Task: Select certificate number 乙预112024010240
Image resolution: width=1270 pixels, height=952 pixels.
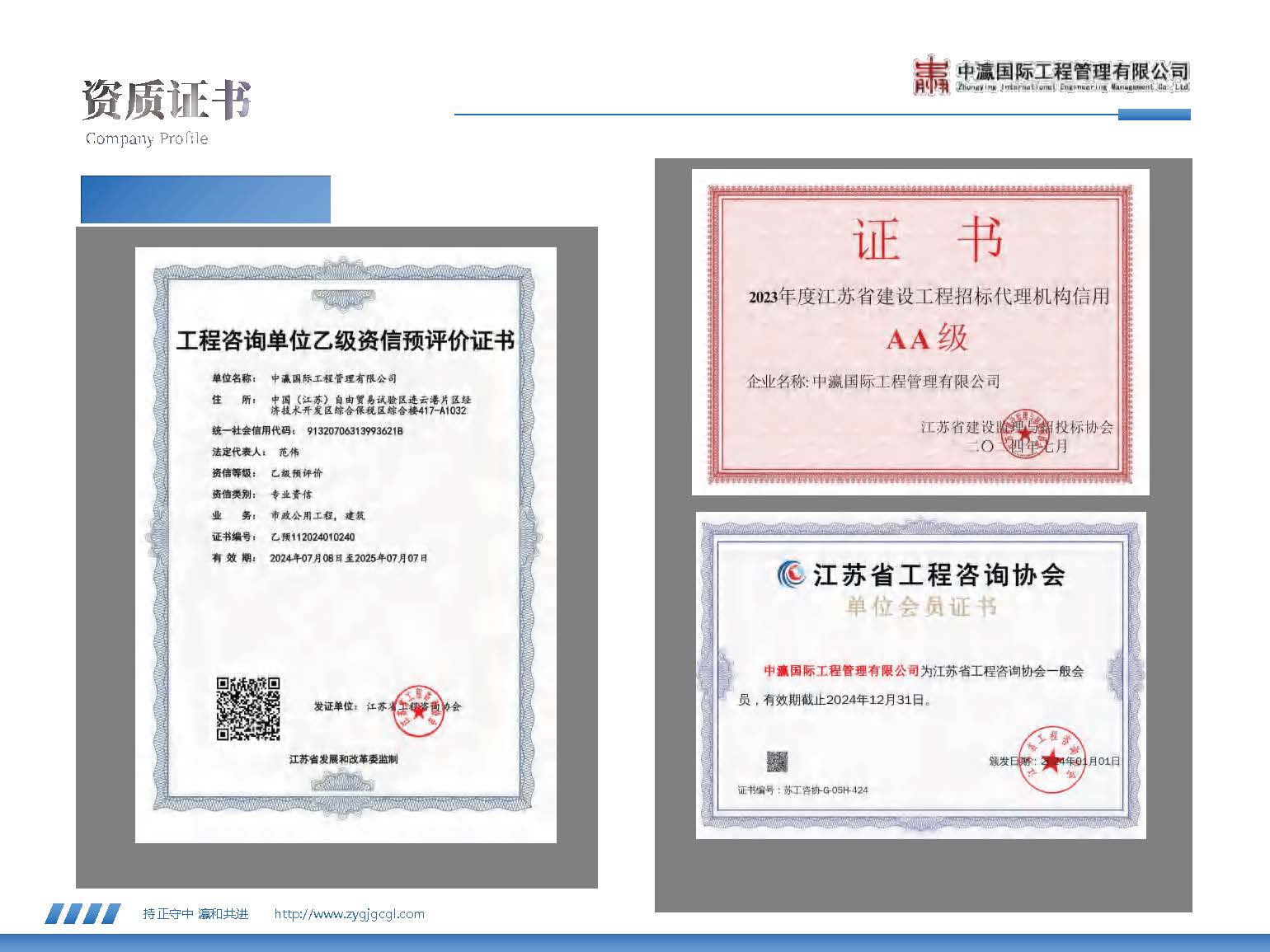Action: click(x=313, y=537)
